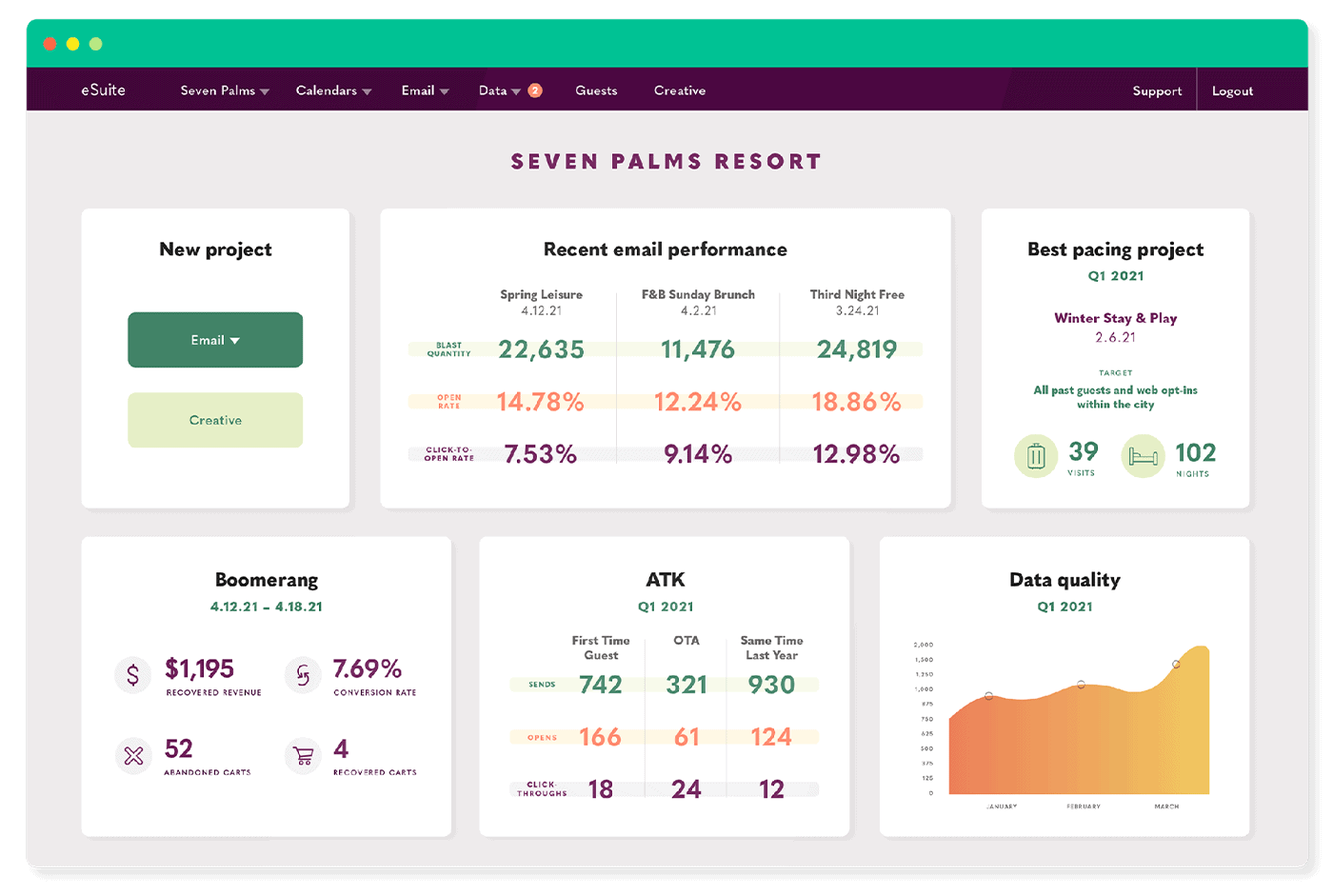Viewport: 1333px width, 896px height.
Task: Click the 18 First Time Guest click-throughs
Action: point(601,789)
